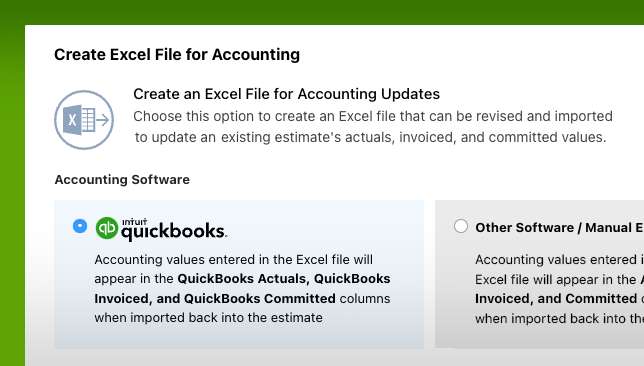644x366 pixels.
Task: Select the Other Software radio button
Action: click(461, 226)
